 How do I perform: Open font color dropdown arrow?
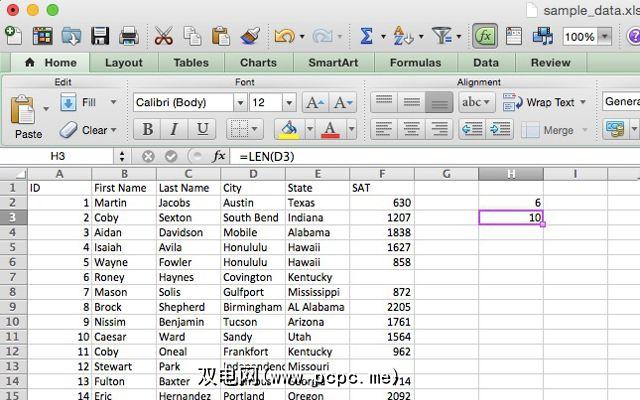click(351, 129)
